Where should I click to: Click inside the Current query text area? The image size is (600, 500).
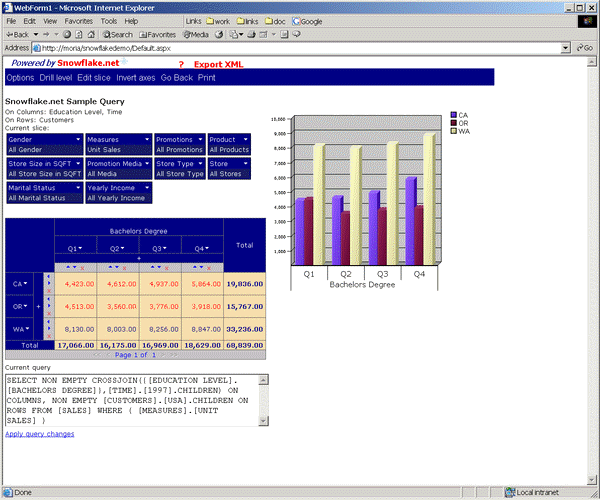point(132,400)
